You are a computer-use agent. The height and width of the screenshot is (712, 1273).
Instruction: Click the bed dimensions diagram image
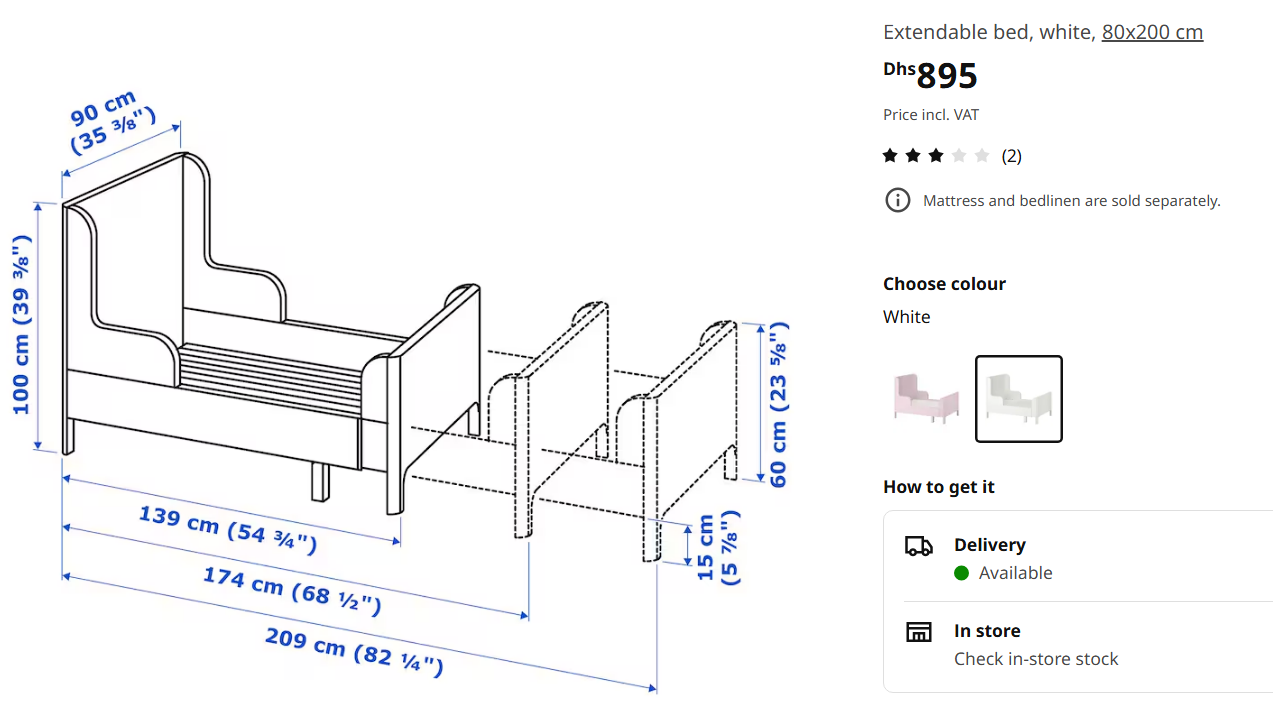point(400,400)
